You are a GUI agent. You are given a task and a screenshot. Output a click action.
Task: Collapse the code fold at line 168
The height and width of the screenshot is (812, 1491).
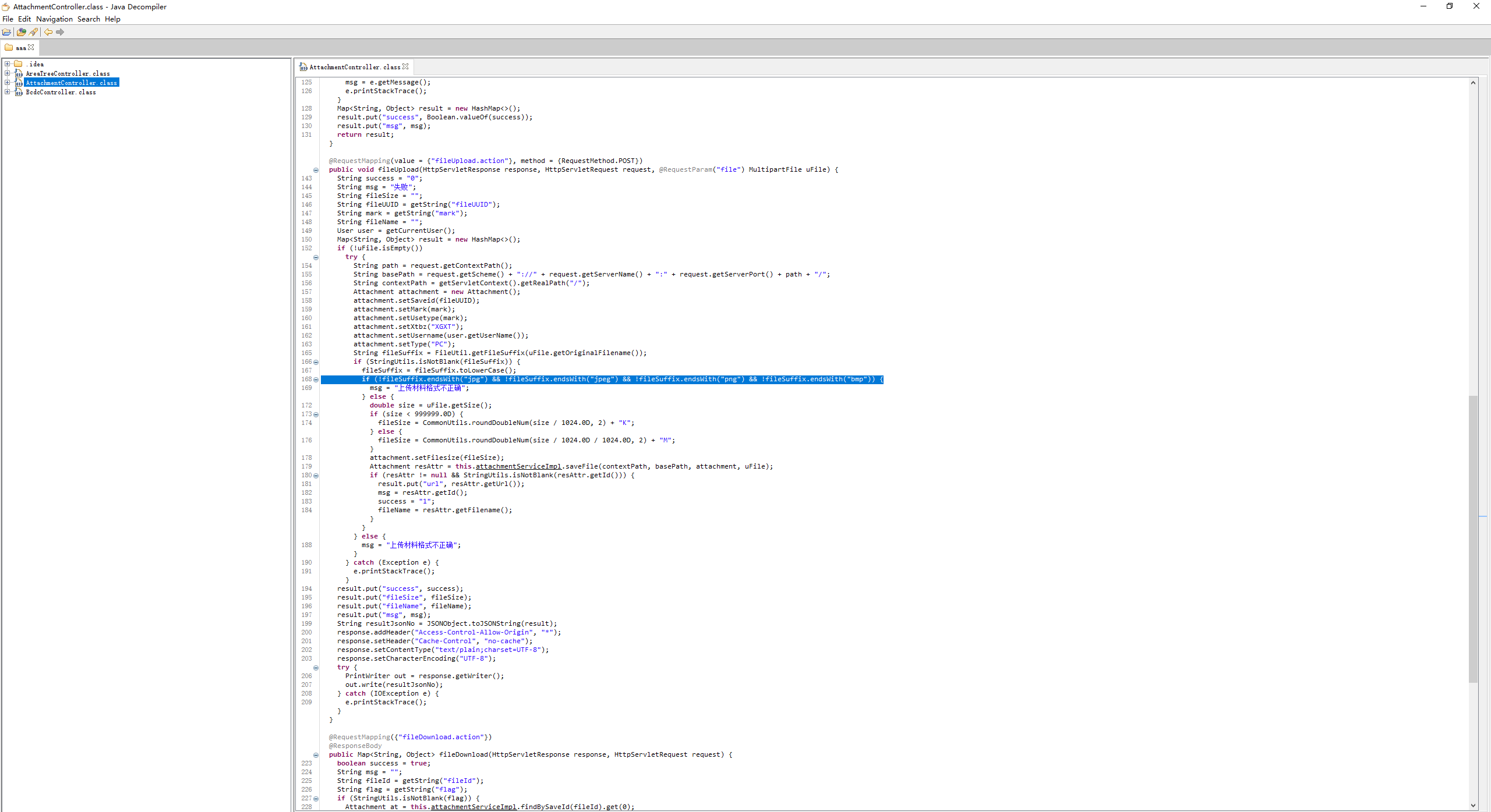[x=316, y=380]
